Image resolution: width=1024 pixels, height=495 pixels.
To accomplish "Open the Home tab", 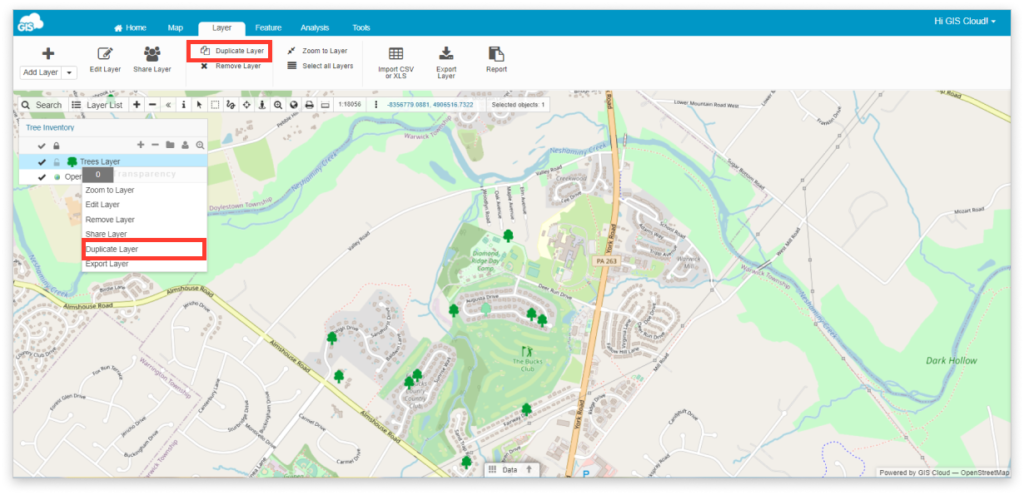I will tap(130, 28).
